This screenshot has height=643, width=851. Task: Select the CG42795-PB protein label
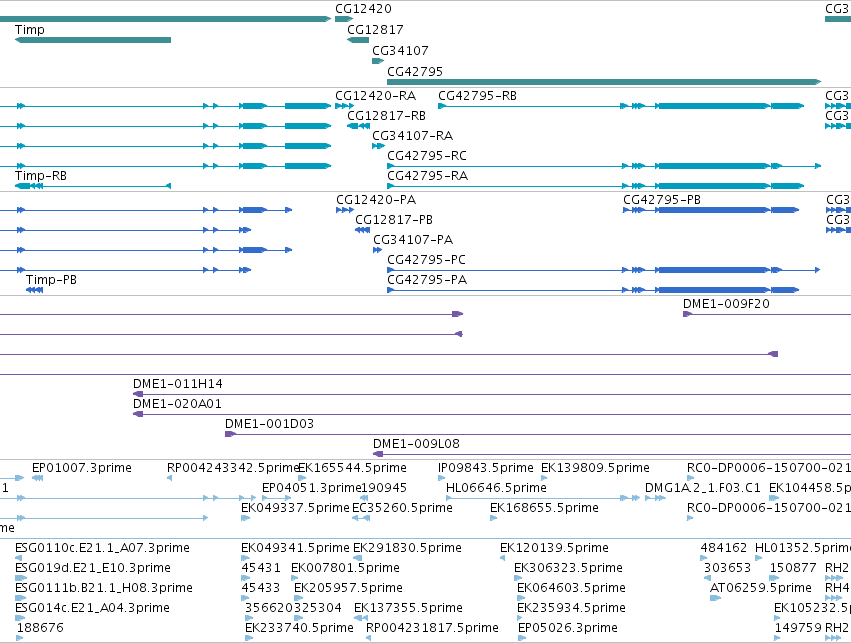tap(662, 200)
